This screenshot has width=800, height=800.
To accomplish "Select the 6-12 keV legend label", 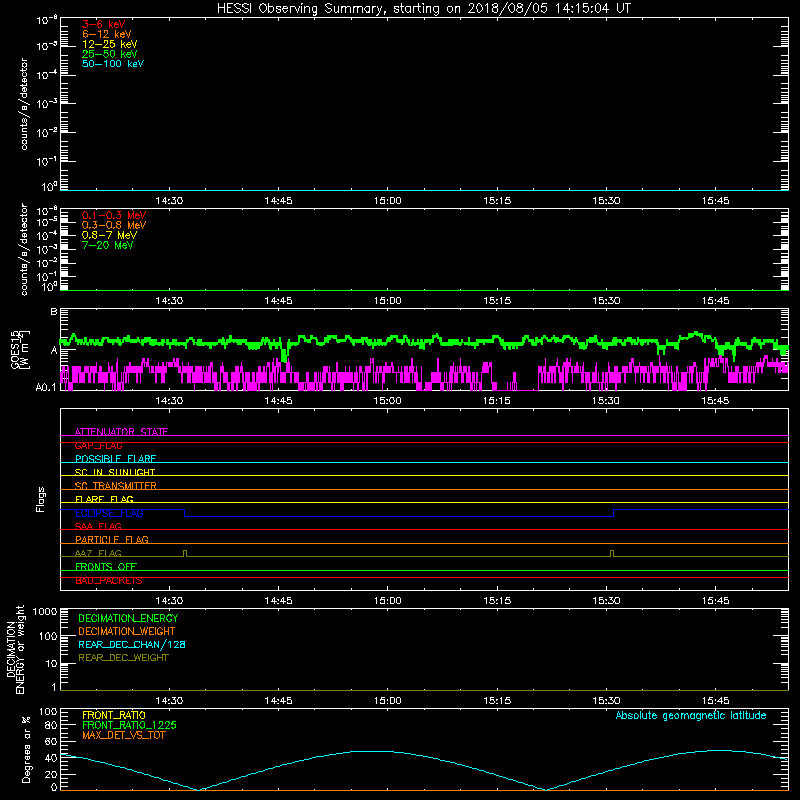I will pos(107,34).
